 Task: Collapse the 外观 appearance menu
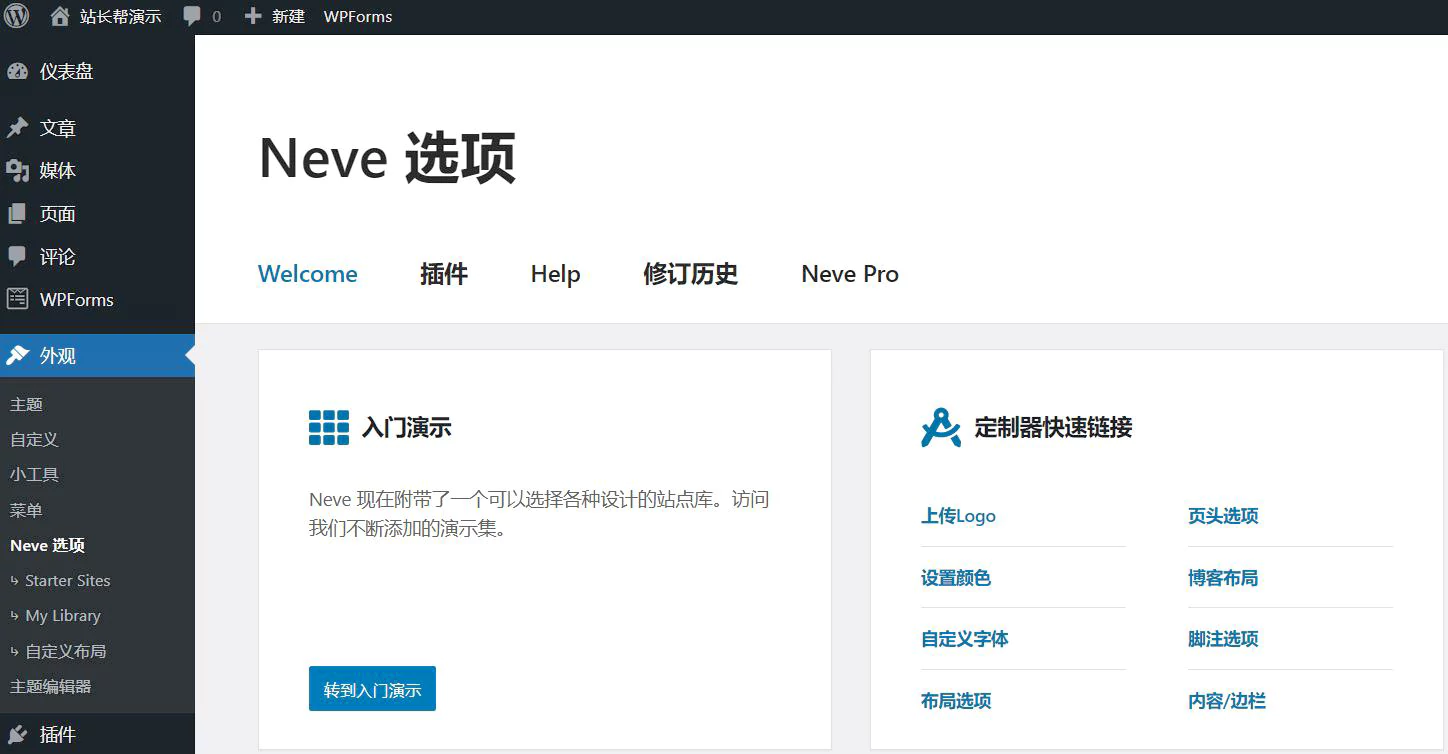click(58, 356)
